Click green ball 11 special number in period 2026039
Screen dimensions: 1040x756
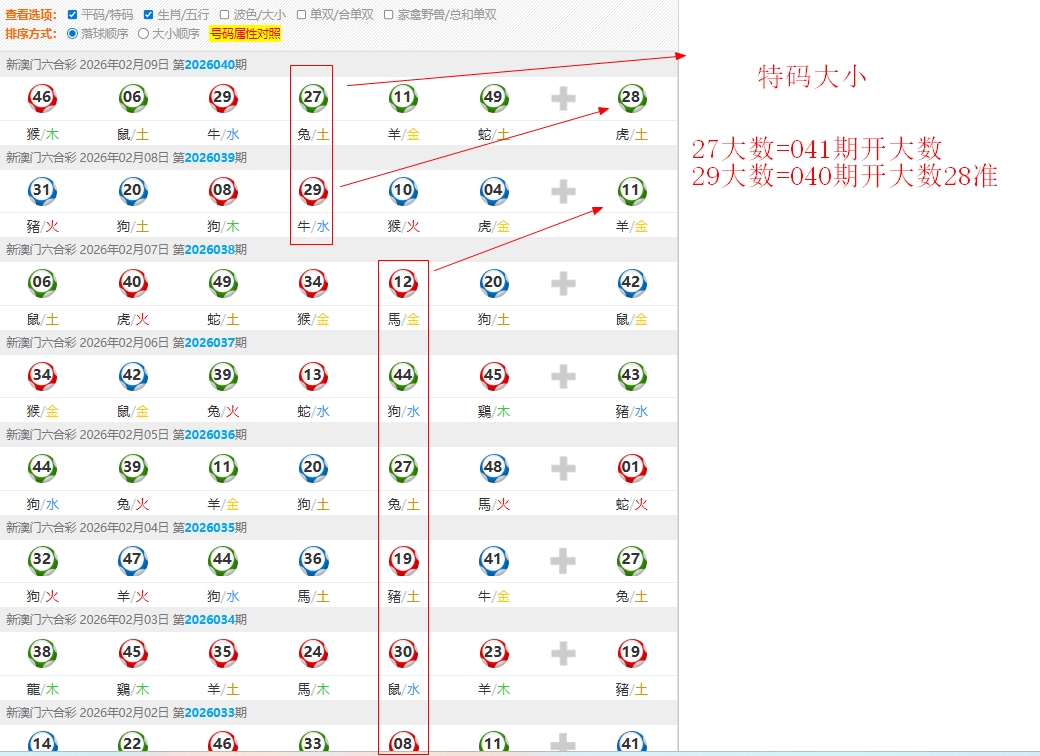click(631, 190)
